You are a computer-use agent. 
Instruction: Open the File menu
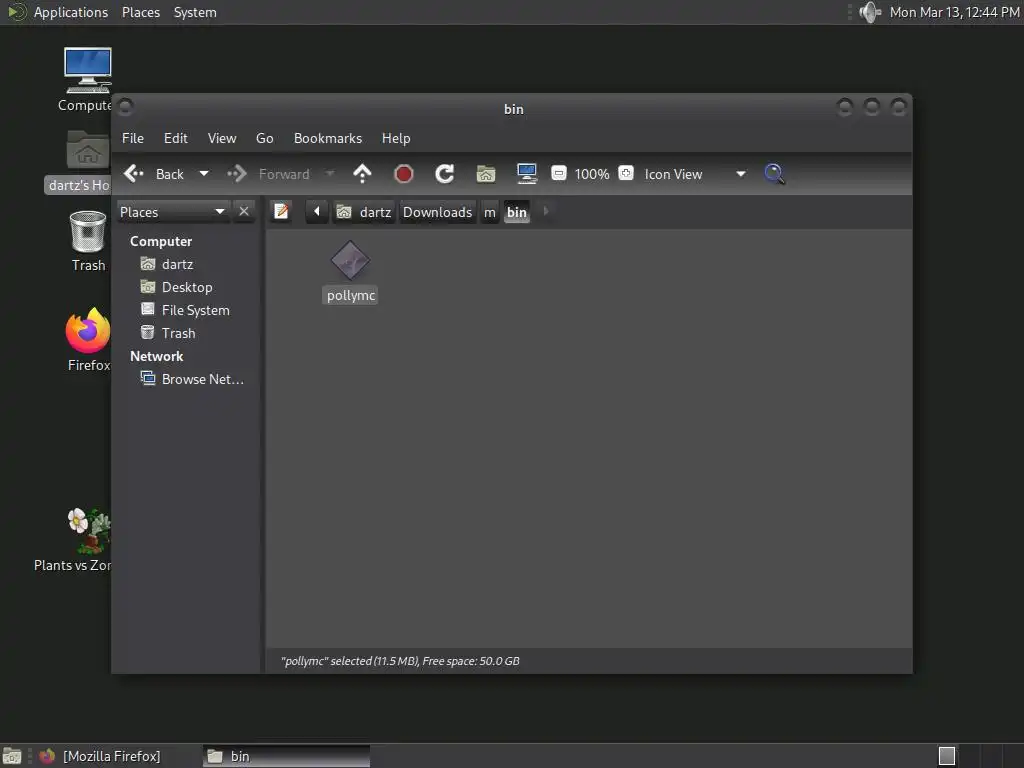pos(133,138)
